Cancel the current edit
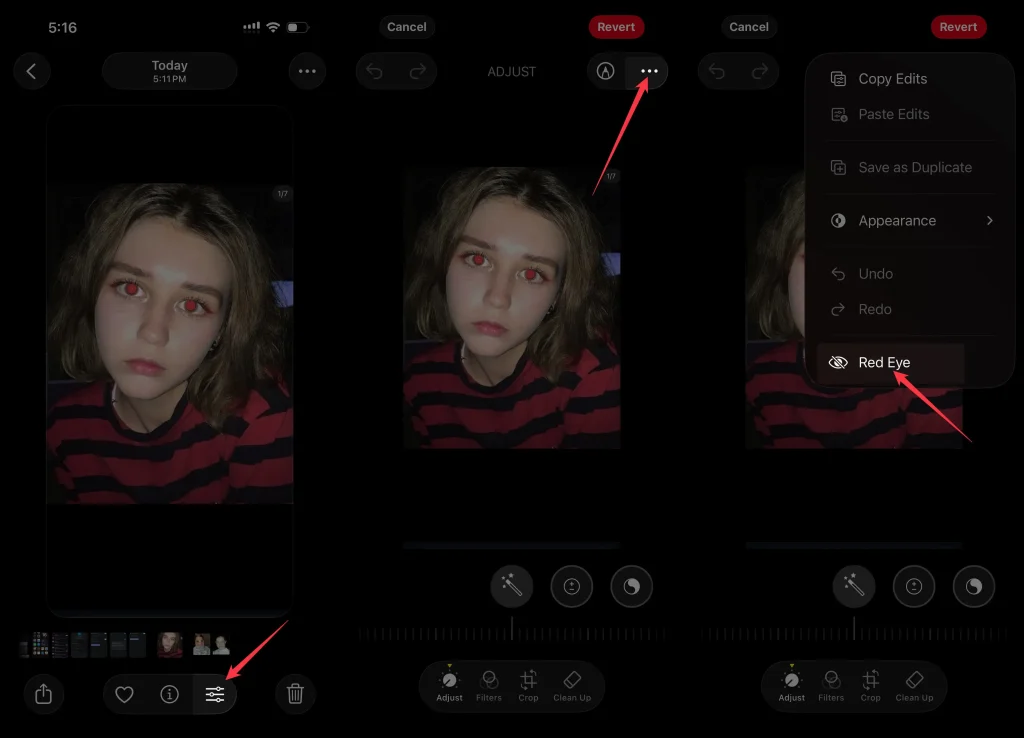 (x=406, y=27)
